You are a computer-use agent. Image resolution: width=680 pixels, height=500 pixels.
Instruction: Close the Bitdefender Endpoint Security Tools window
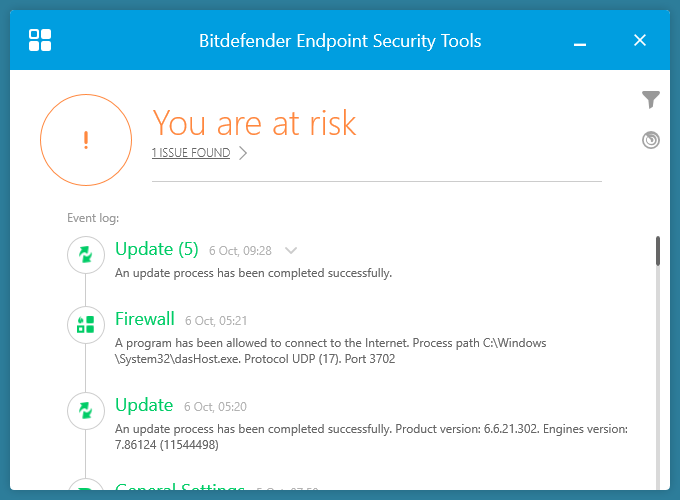tap(641, 41)
